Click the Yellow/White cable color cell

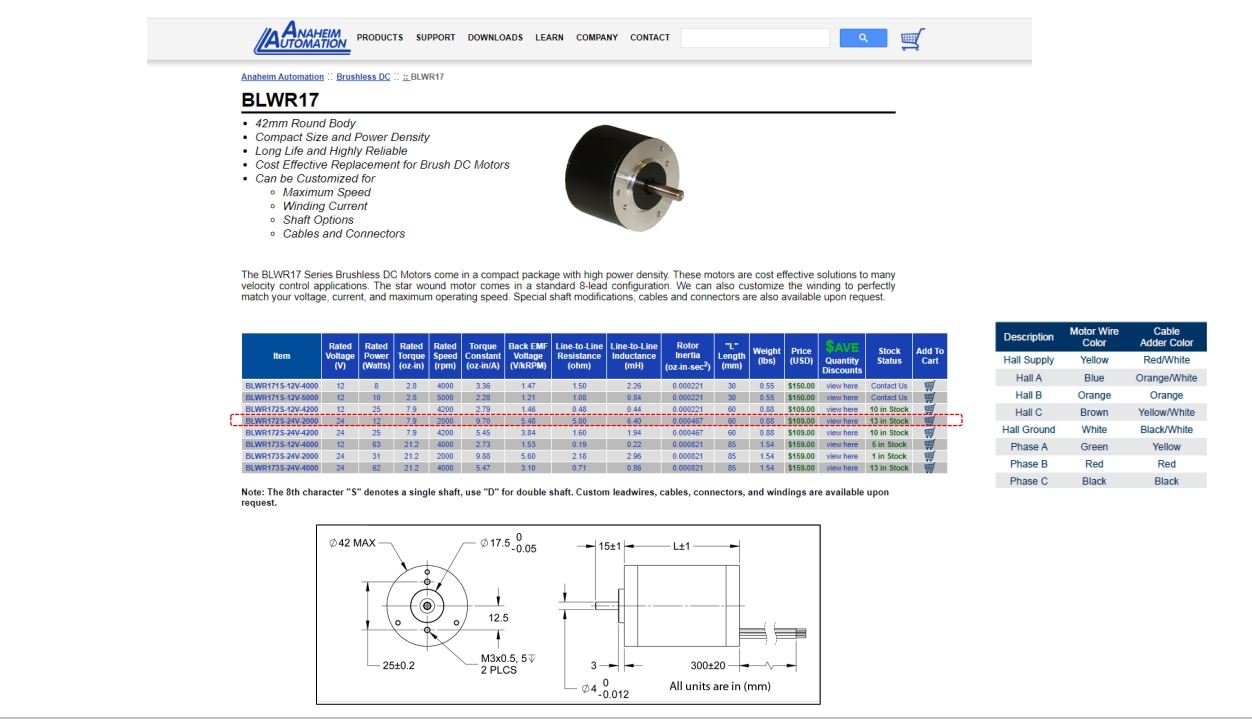[1166, 412]
